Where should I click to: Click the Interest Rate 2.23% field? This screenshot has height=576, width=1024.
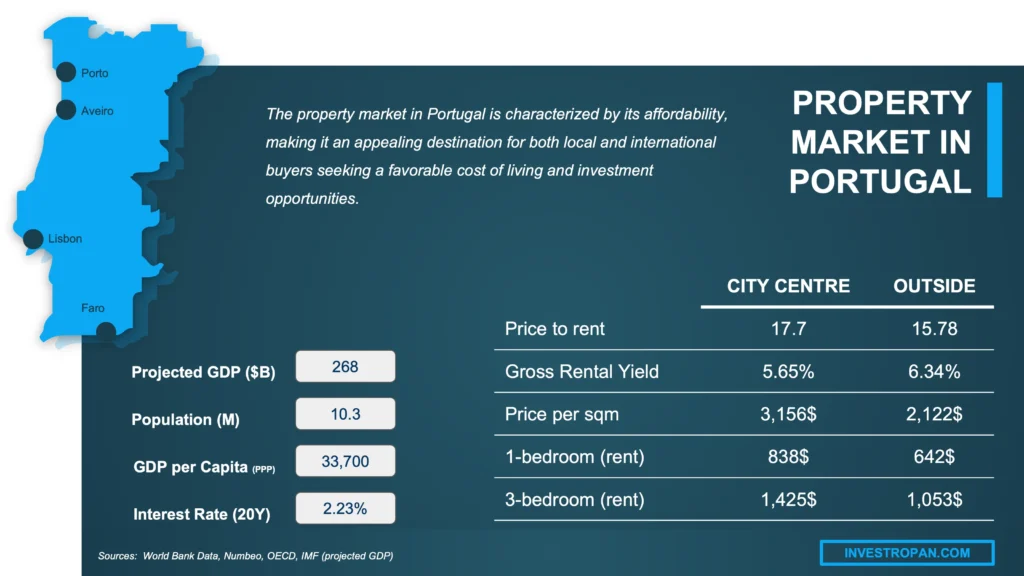tap(345, 508)
